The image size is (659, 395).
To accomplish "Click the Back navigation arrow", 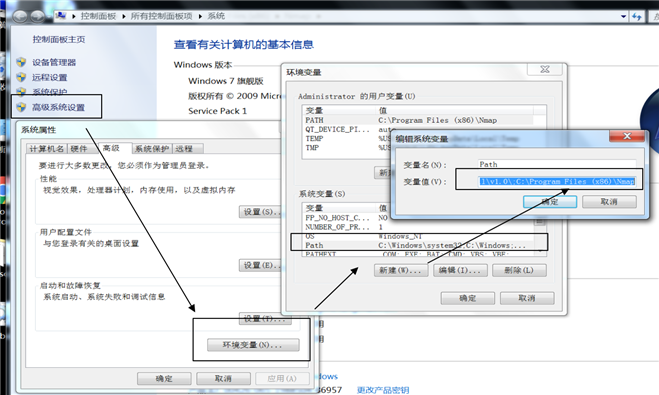I will coord(20,16).
